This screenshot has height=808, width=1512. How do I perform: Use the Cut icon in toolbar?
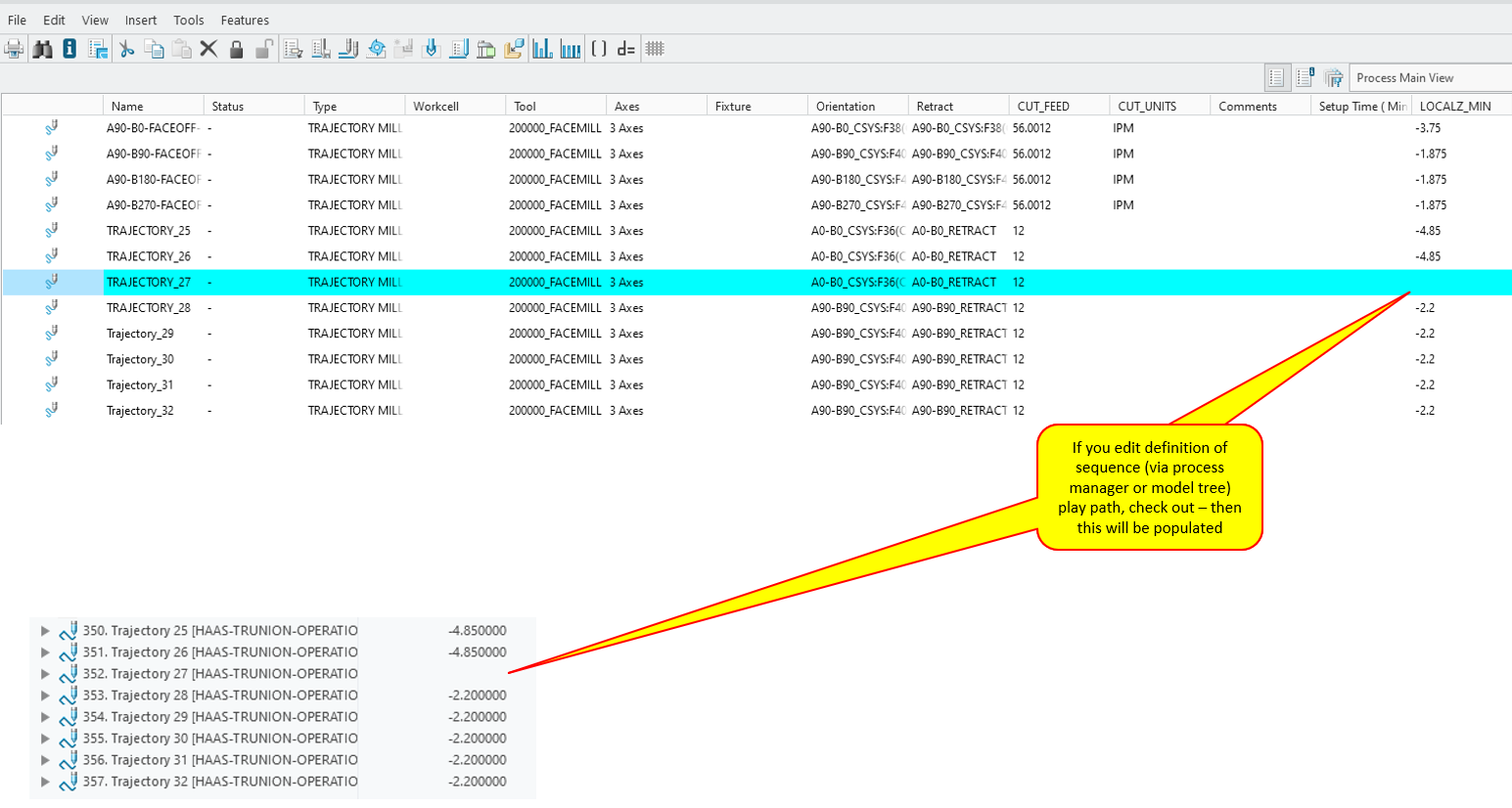pos(125,48)
